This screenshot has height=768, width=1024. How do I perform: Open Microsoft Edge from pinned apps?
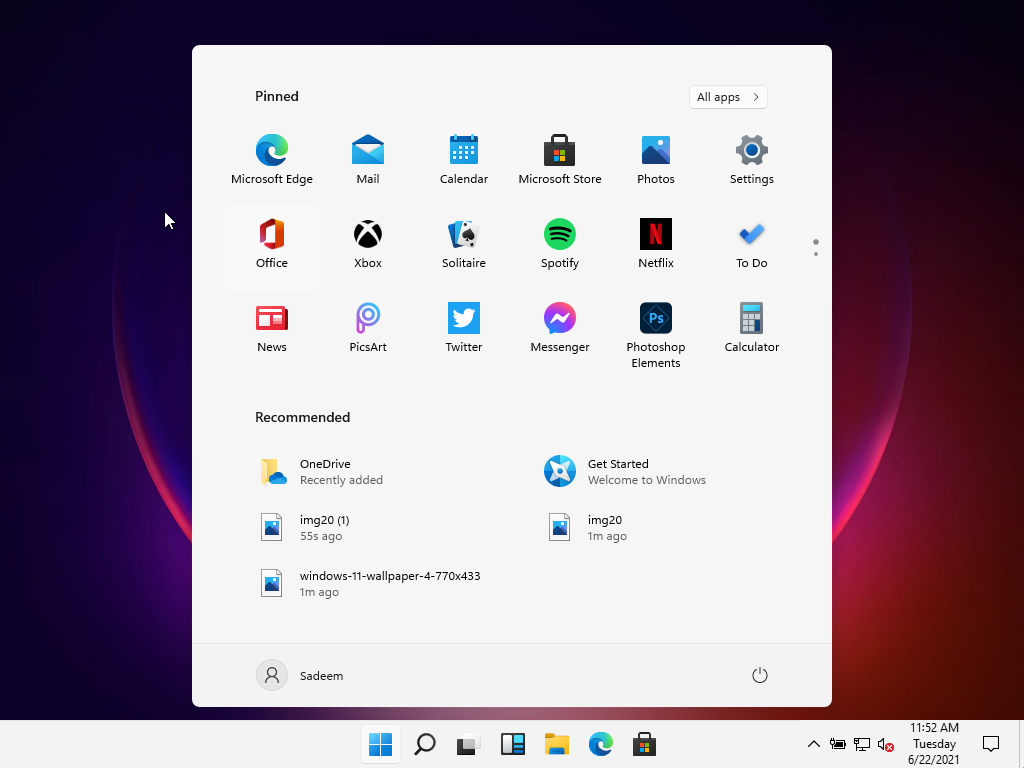click(x=272, y=160)
